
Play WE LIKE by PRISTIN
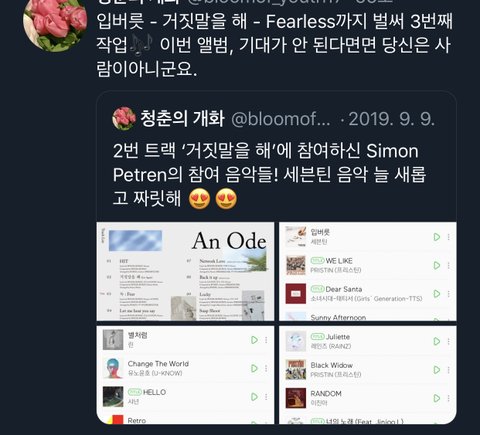click(x=437, y=265)
